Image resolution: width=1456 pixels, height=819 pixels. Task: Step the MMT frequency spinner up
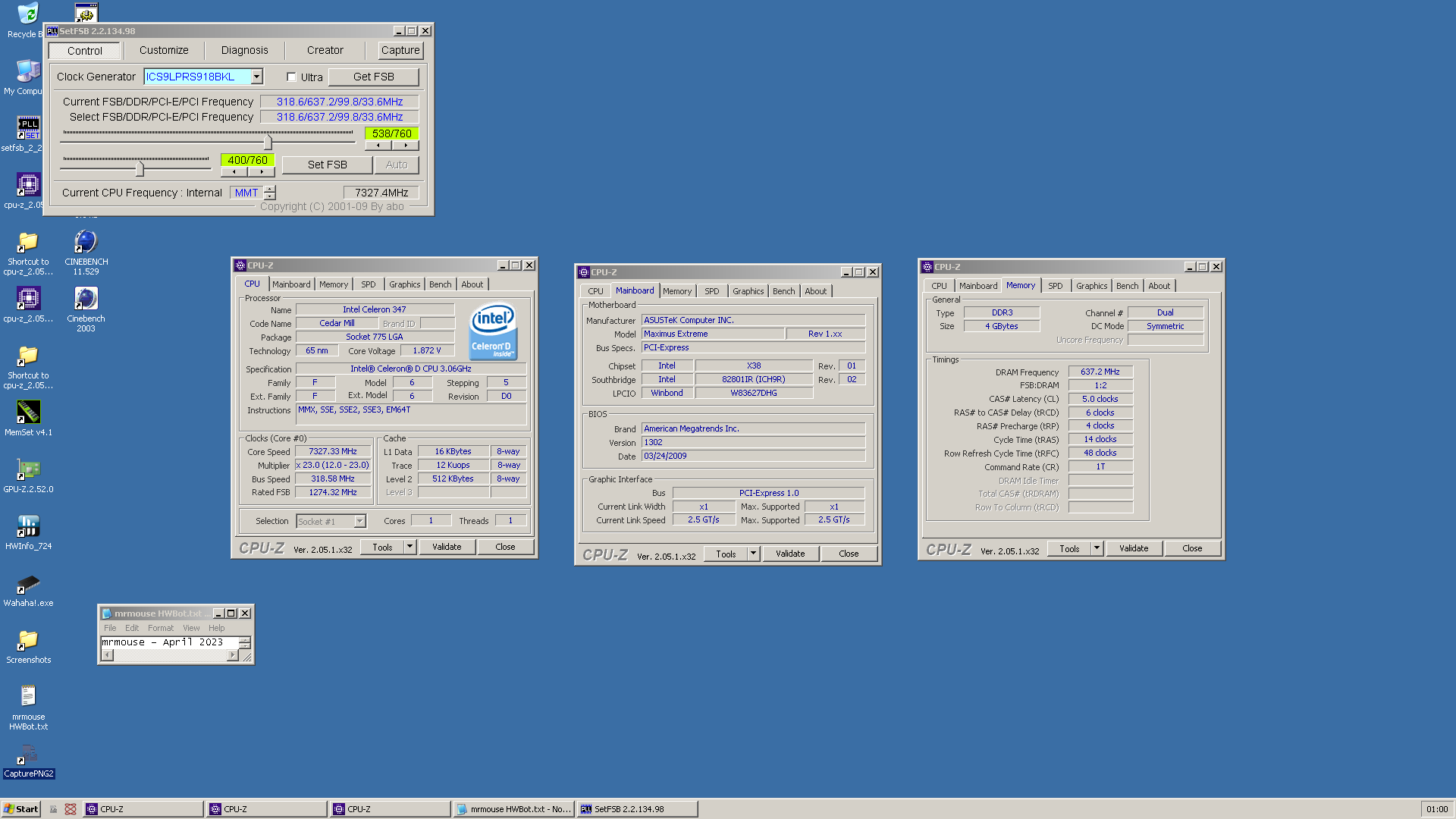pos(270,189)
